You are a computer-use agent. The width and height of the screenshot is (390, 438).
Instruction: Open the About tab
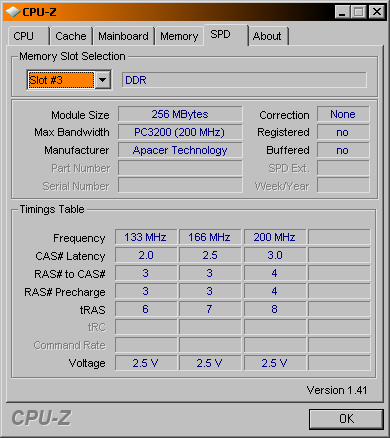pyautogui.click(x=268, y=36)
